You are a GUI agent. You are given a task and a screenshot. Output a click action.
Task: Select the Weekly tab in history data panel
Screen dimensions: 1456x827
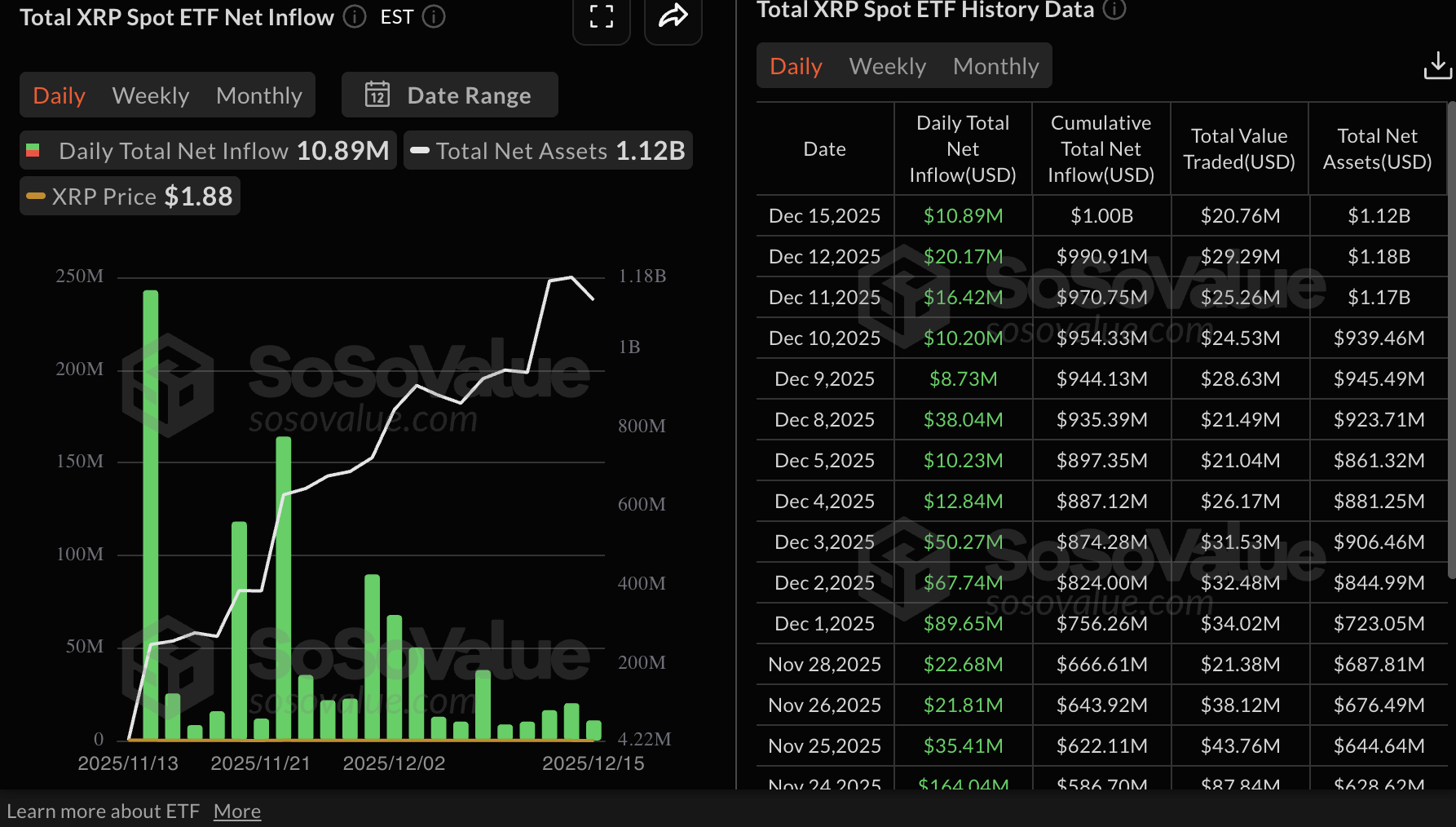coord(887,65)
